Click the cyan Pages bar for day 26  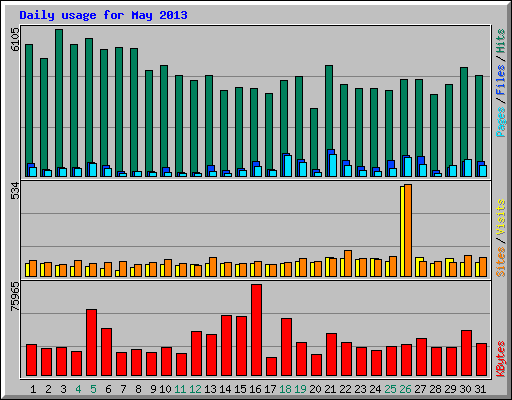click(408, 167)
